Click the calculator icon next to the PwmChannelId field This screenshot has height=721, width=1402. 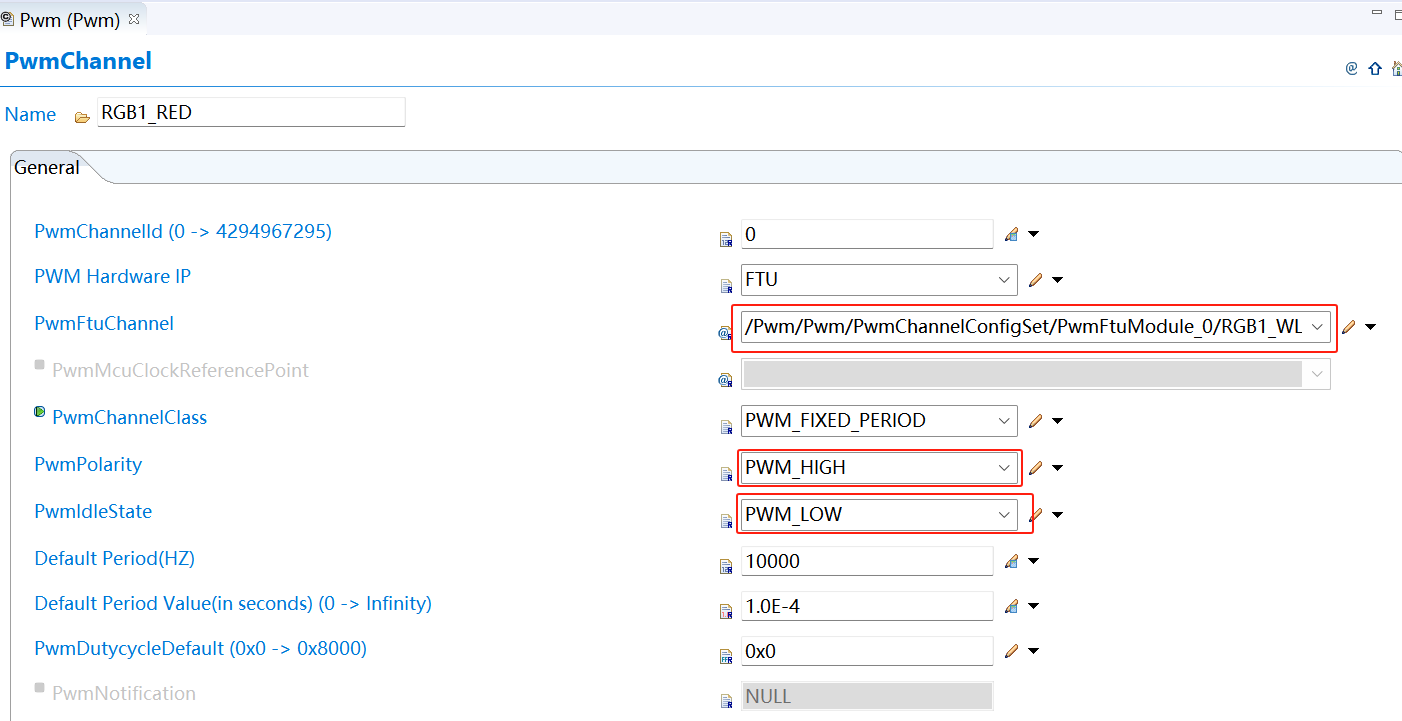click(1011, 234)
